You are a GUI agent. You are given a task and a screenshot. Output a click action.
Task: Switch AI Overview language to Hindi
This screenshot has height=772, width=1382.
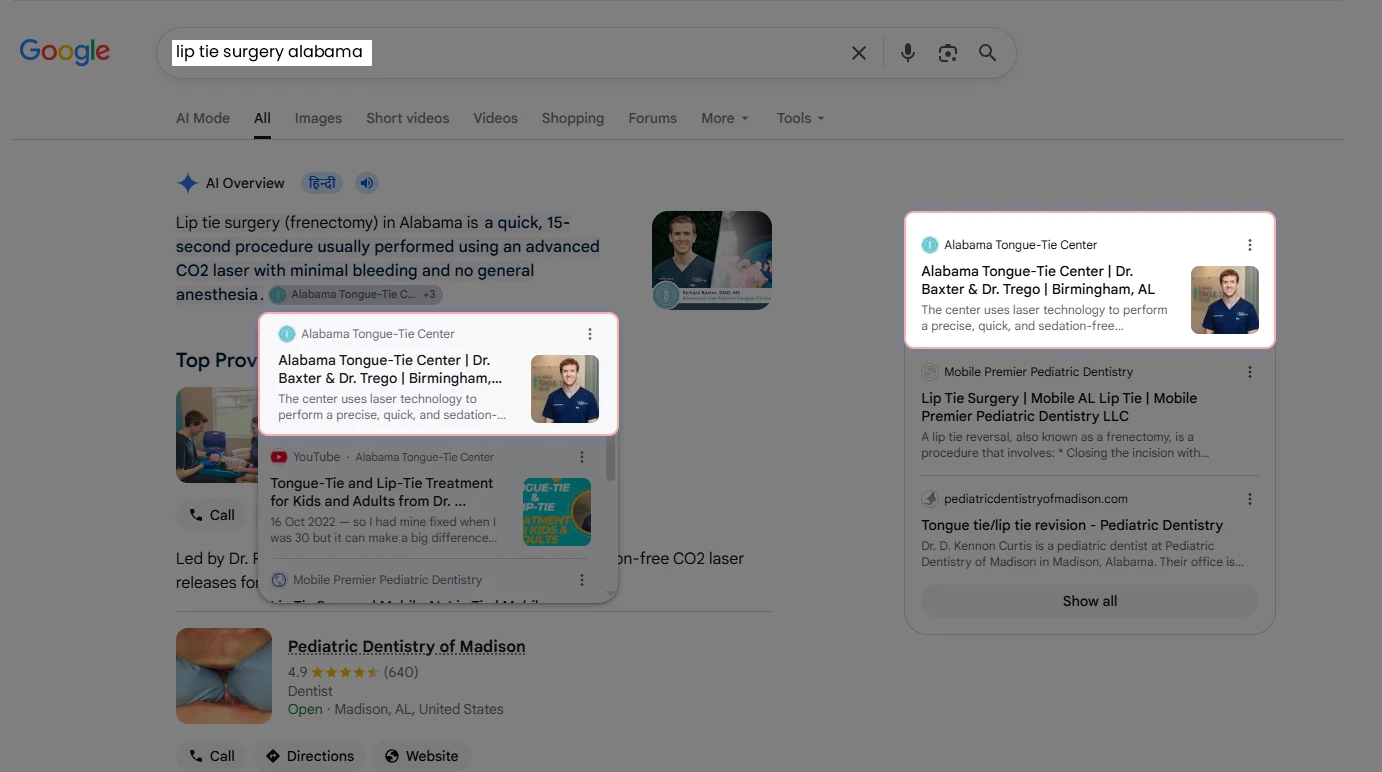pyautogui.click(x=322, y=183)
